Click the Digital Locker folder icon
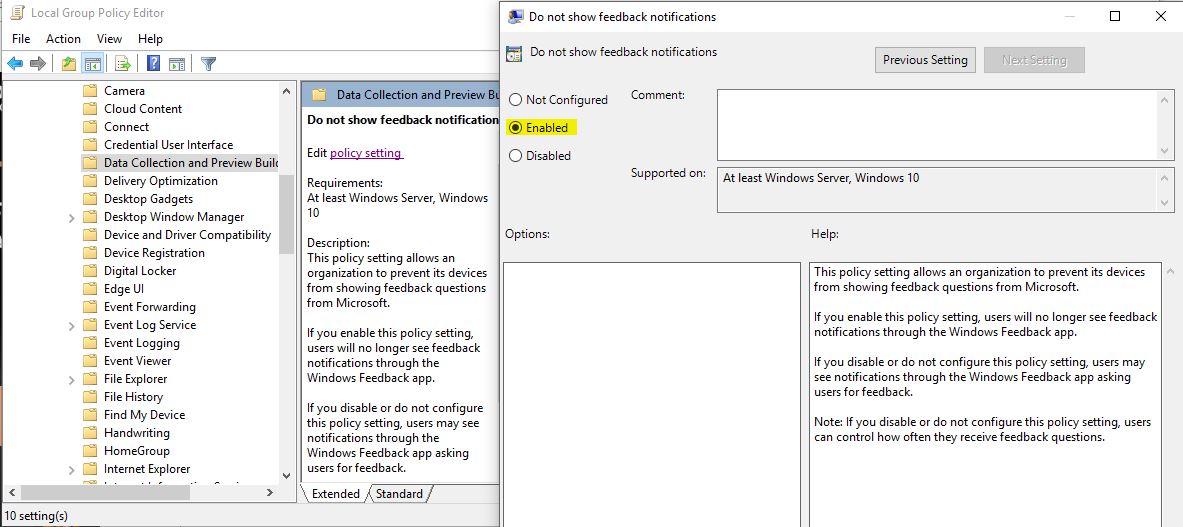The height and width of the screenshot is (527, 1183). point(91,271)
